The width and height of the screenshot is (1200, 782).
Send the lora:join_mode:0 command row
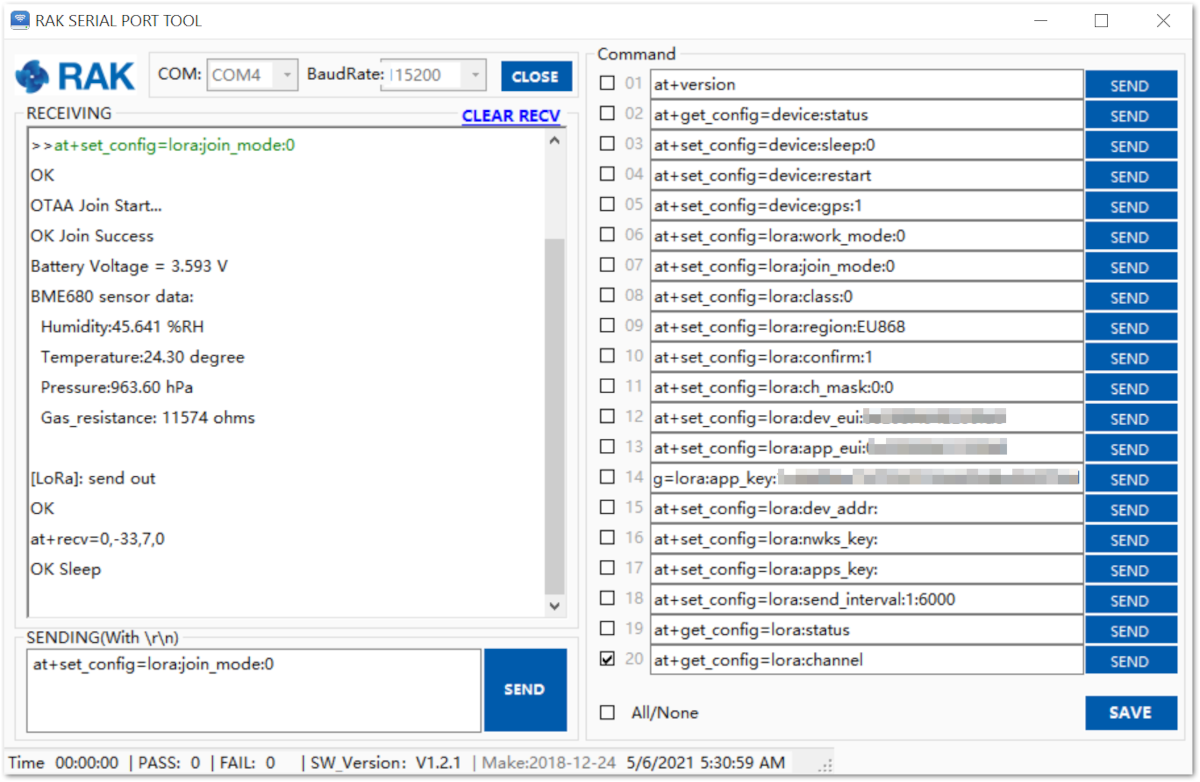[x=1130, y=267]
